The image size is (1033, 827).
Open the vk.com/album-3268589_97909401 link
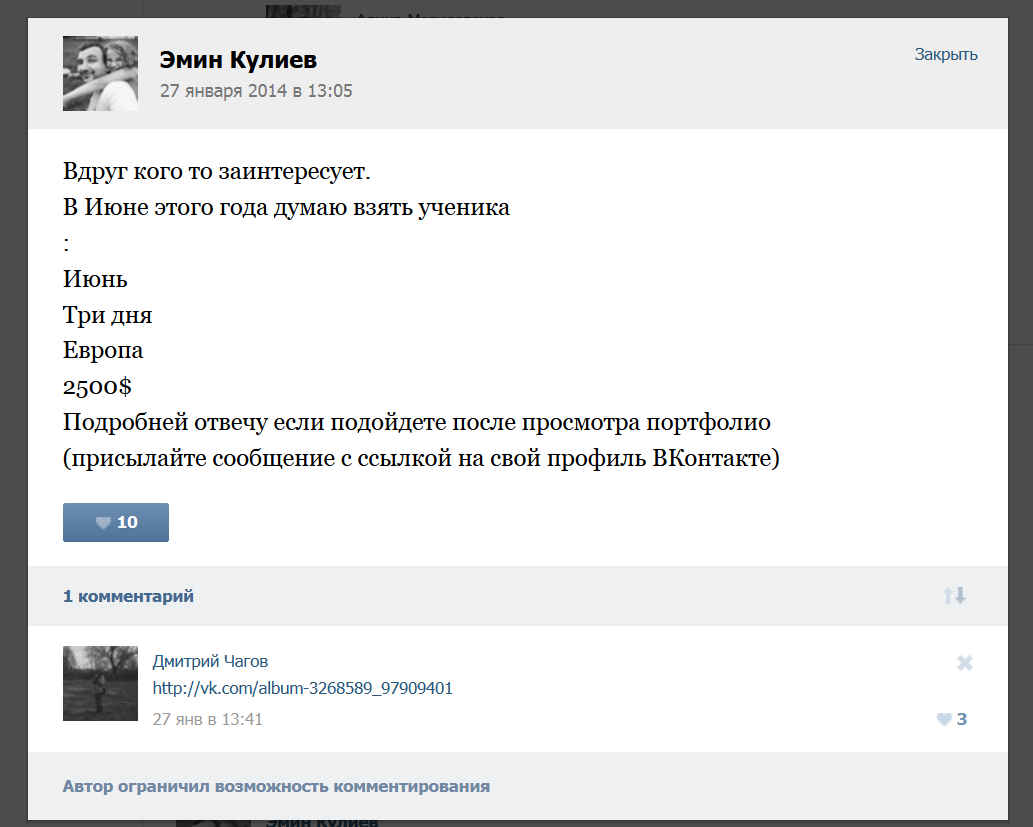302,688
